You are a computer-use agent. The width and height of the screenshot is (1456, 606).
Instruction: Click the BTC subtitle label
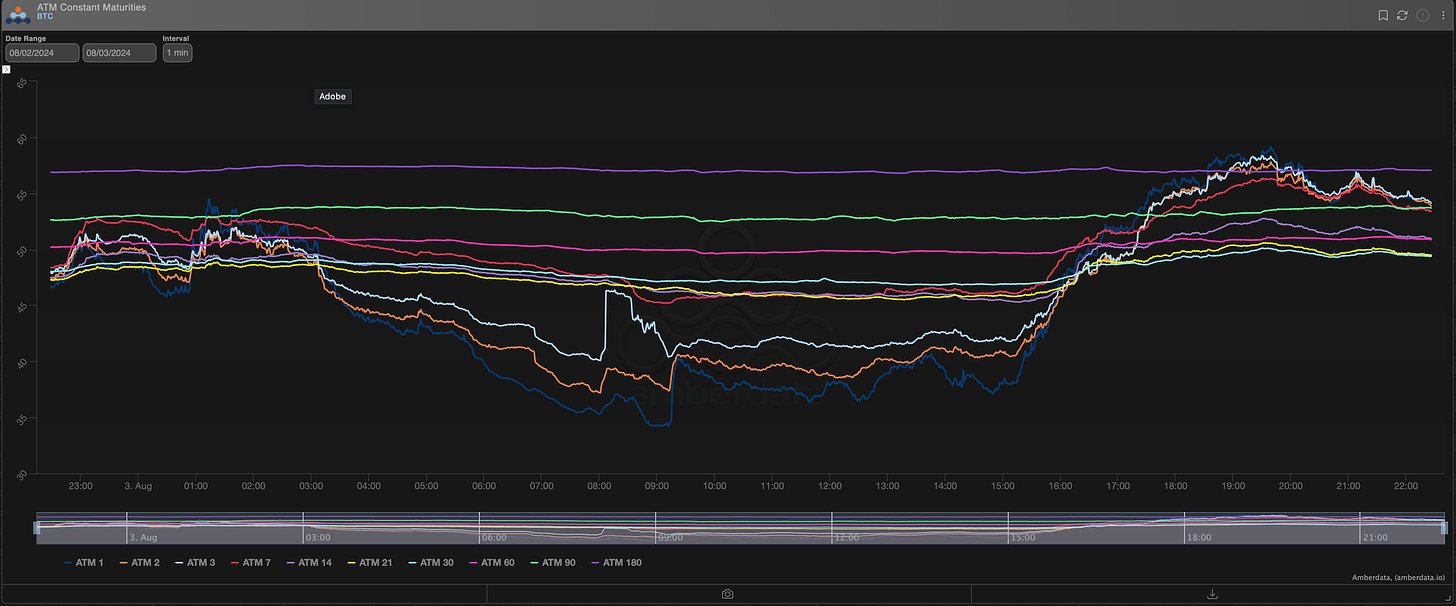[45, 17]
